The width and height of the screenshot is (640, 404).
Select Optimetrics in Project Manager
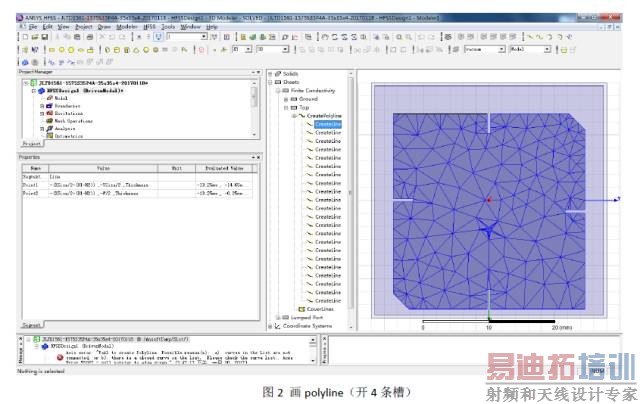(x=69, y=136)
